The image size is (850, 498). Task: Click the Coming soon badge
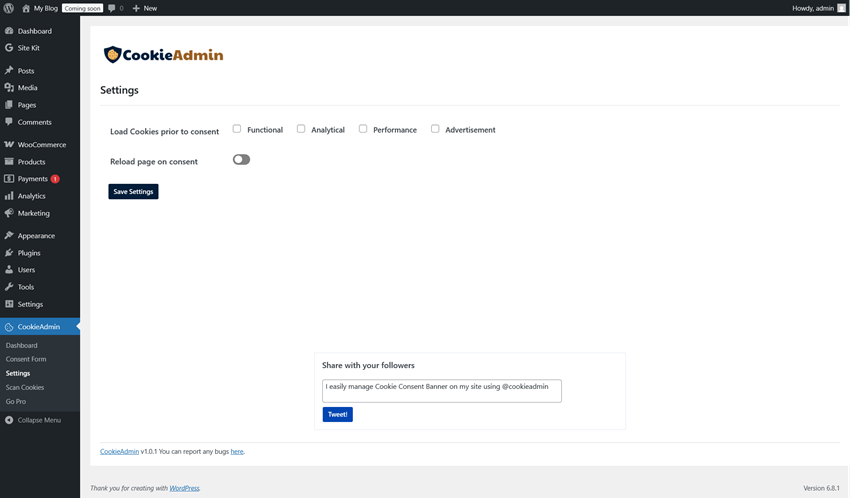82,8
